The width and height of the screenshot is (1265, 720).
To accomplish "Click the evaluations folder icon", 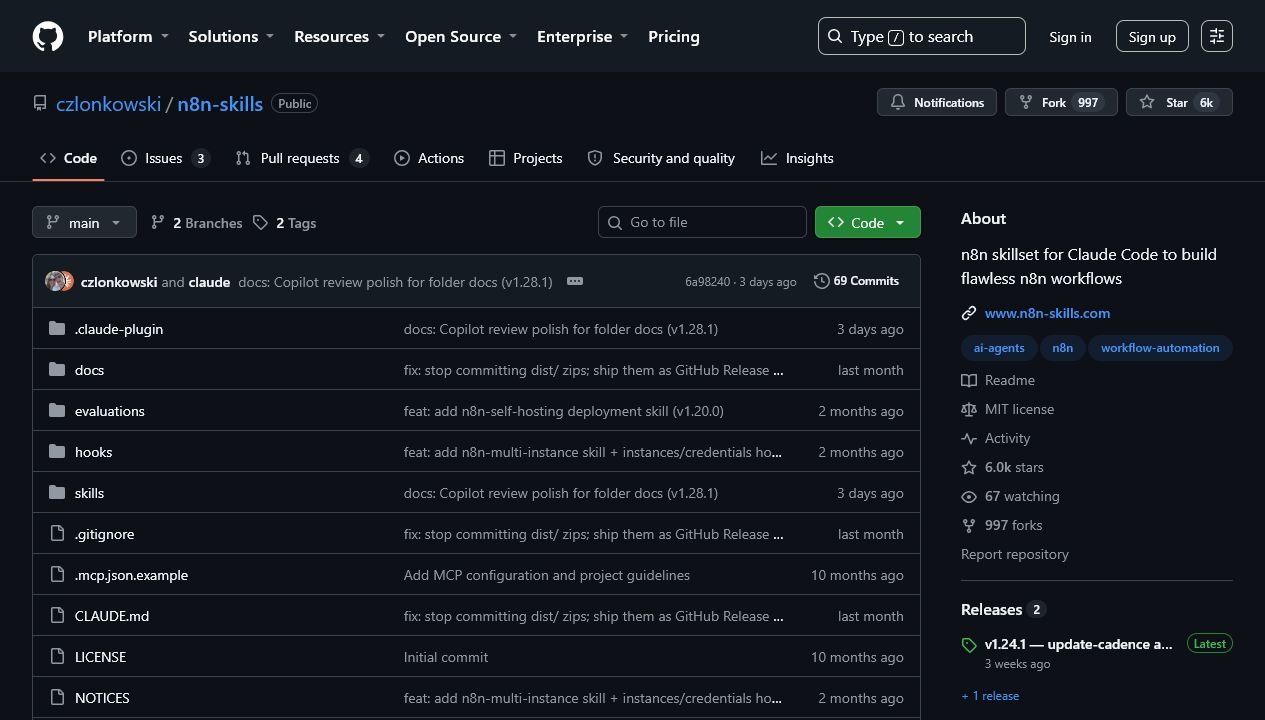I will [x=57, y=411].
